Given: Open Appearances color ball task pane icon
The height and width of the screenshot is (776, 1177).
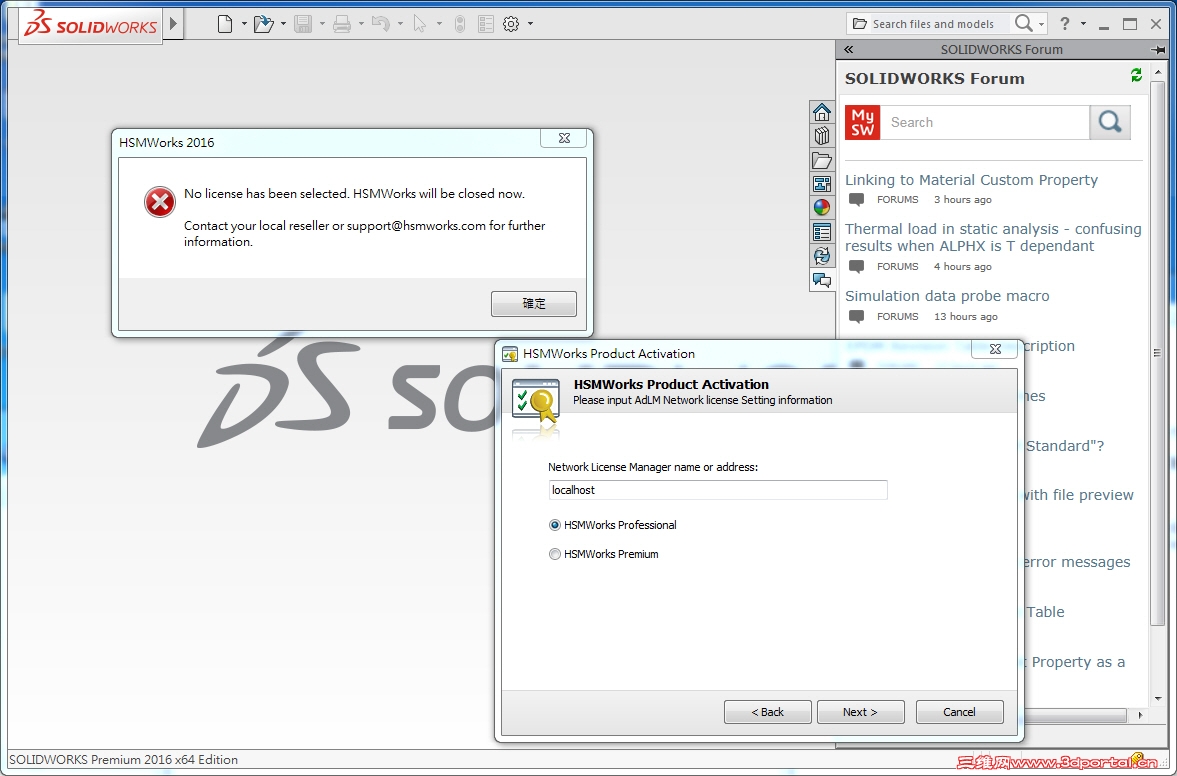Looking at the screenshot, I should (822, 208).
